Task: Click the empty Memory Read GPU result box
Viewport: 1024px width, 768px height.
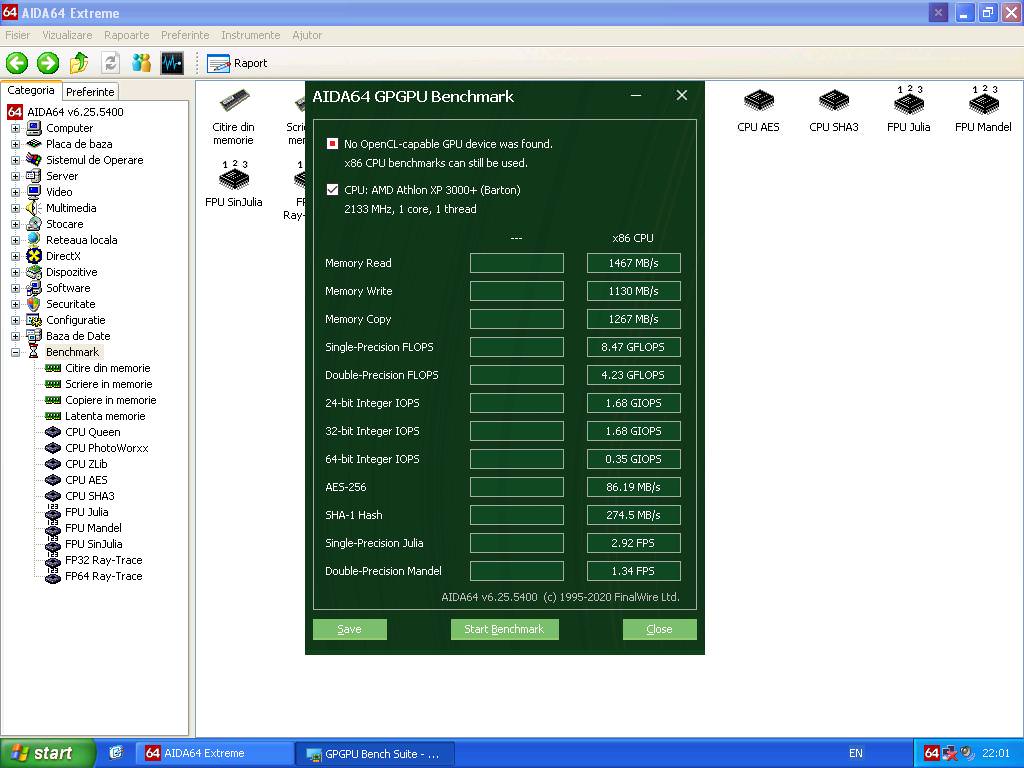Action: [x=517, y=263]
